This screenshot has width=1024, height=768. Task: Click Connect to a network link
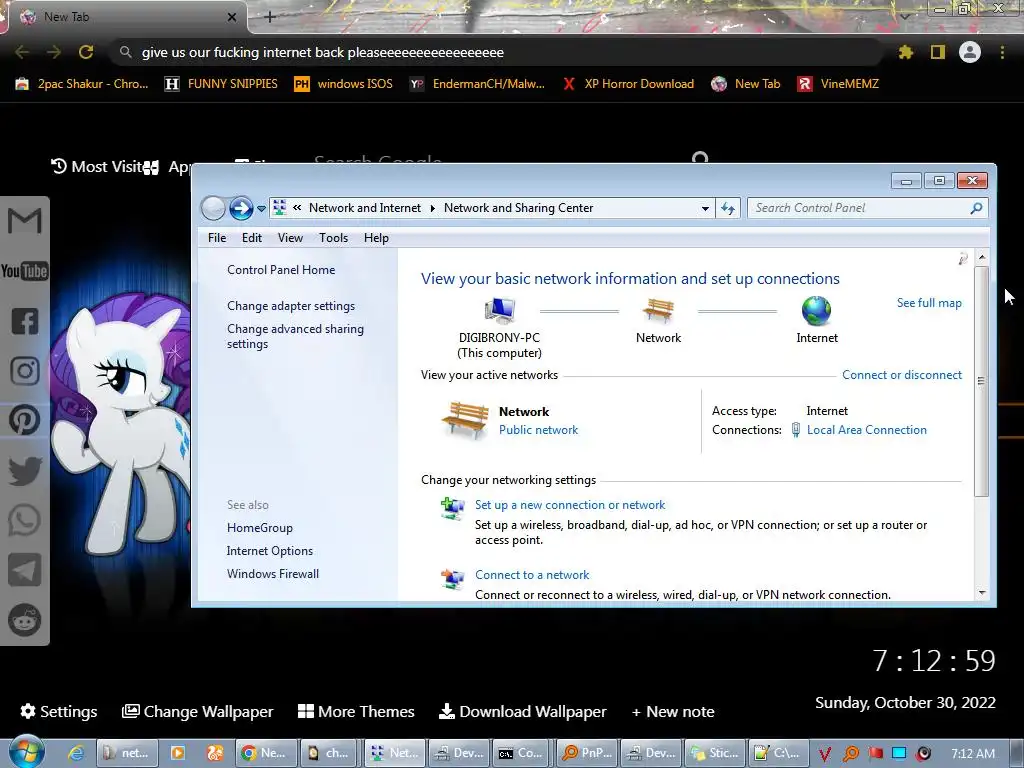532,575
